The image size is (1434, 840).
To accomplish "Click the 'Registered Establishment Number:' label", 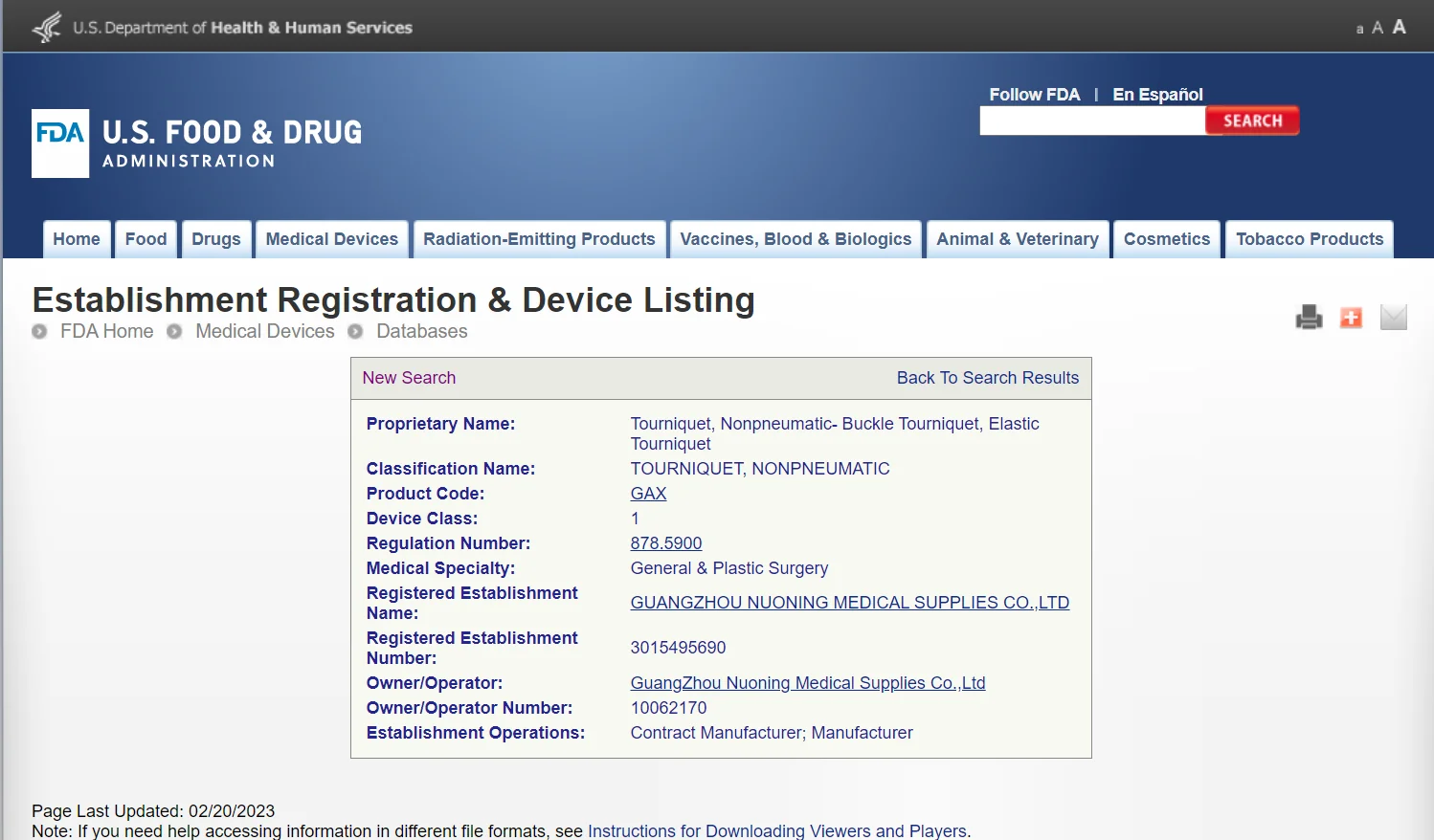I will pos(472,648).
